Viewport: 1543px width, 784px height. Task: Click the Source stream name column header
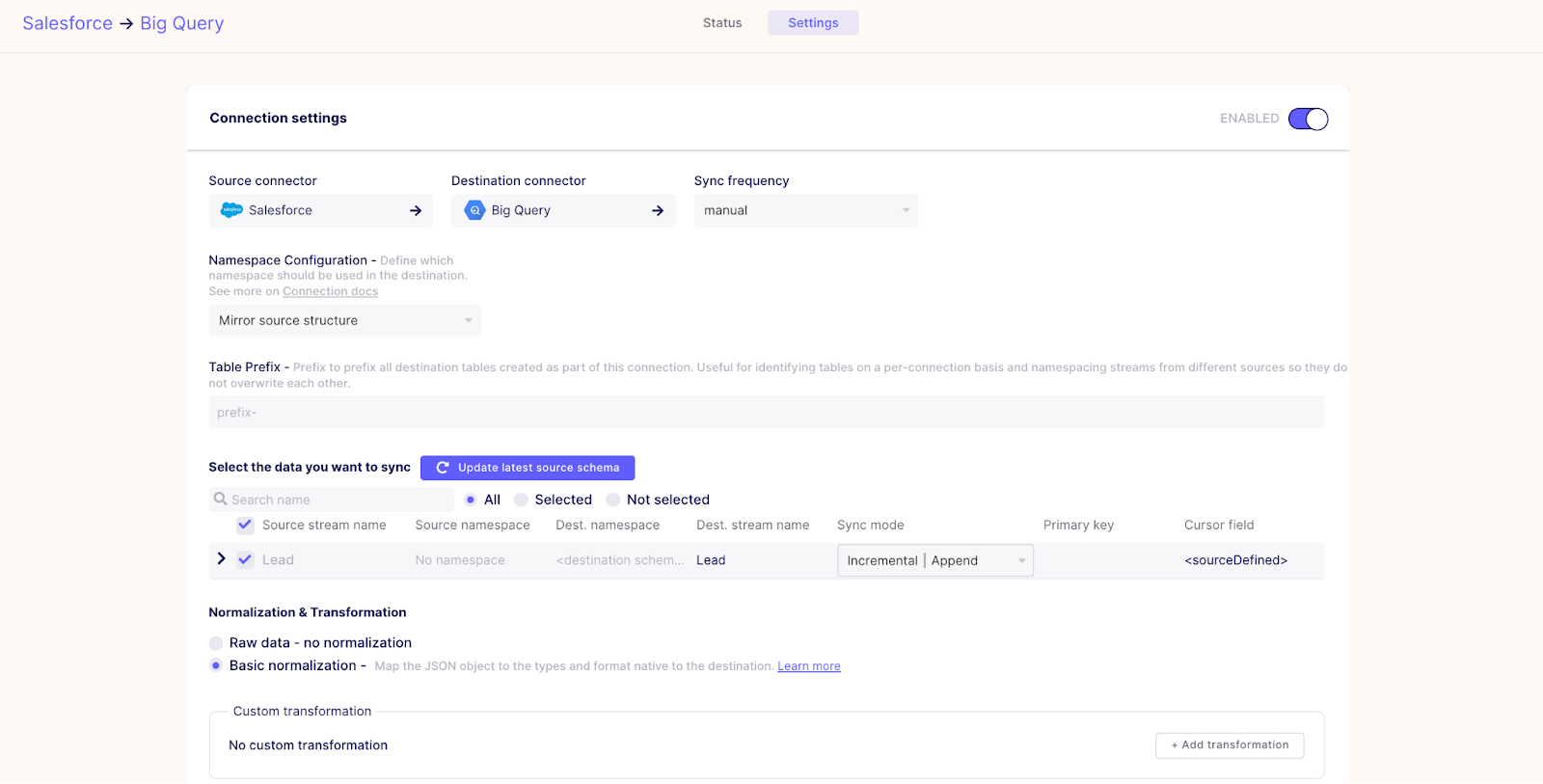324,526
